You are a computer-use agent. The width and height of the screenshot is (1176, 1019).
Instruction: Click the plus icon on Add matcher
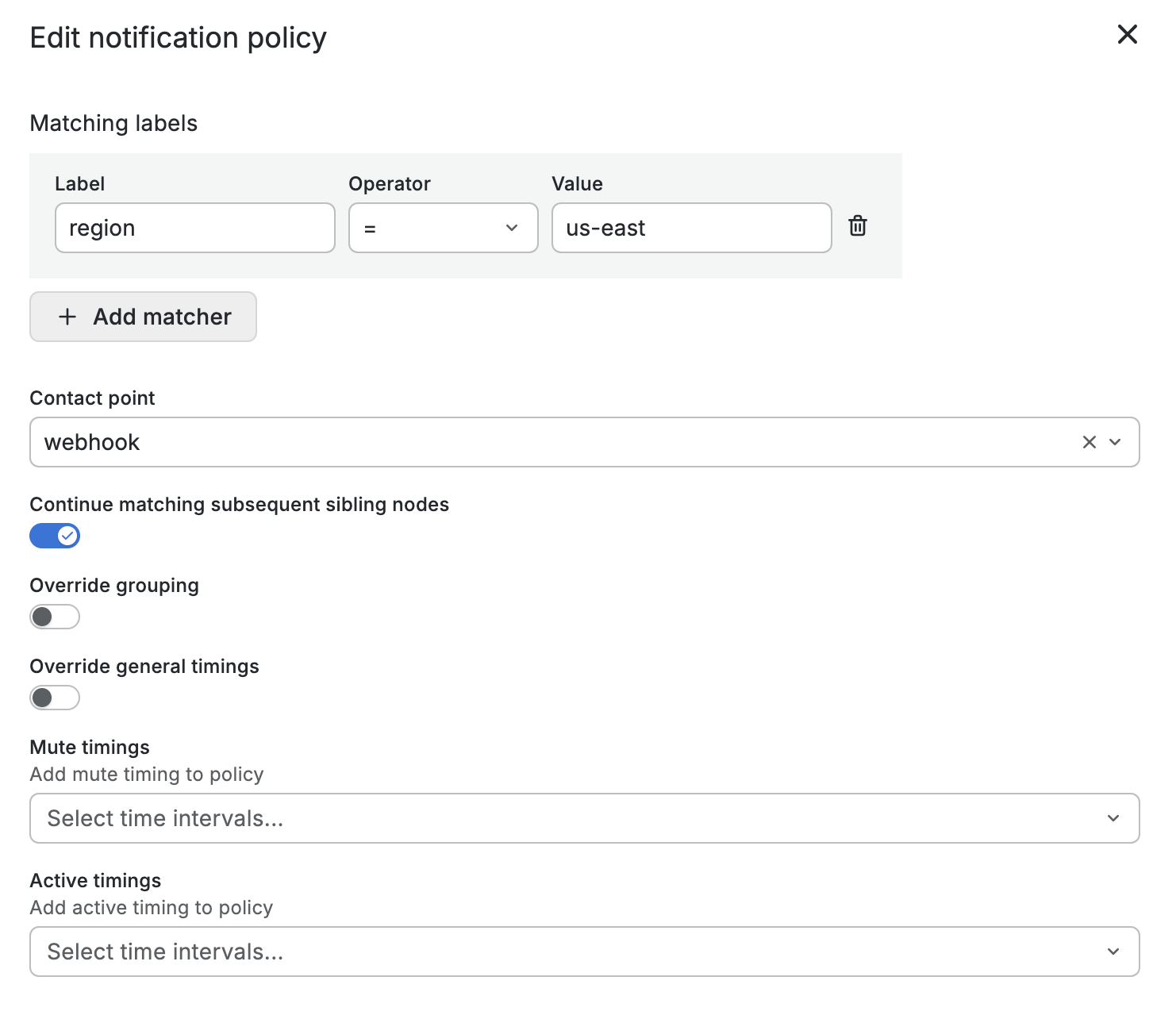coord(67,317)
